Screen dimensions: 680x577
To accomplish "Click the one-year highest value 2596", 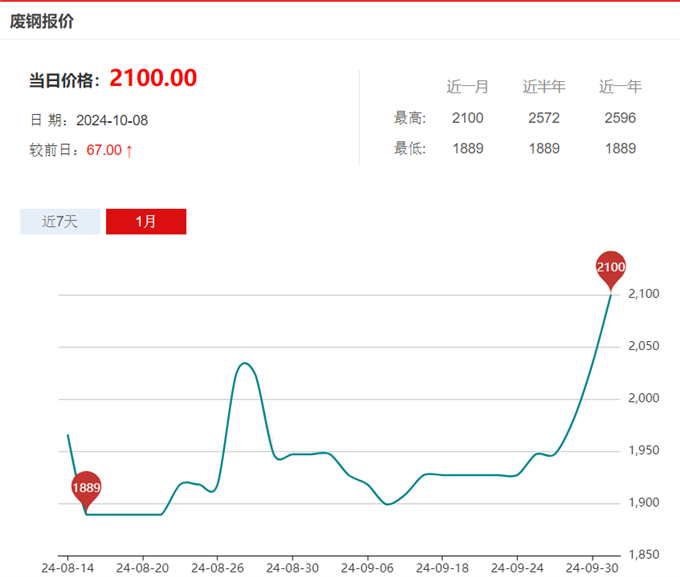I will (620, 118).
